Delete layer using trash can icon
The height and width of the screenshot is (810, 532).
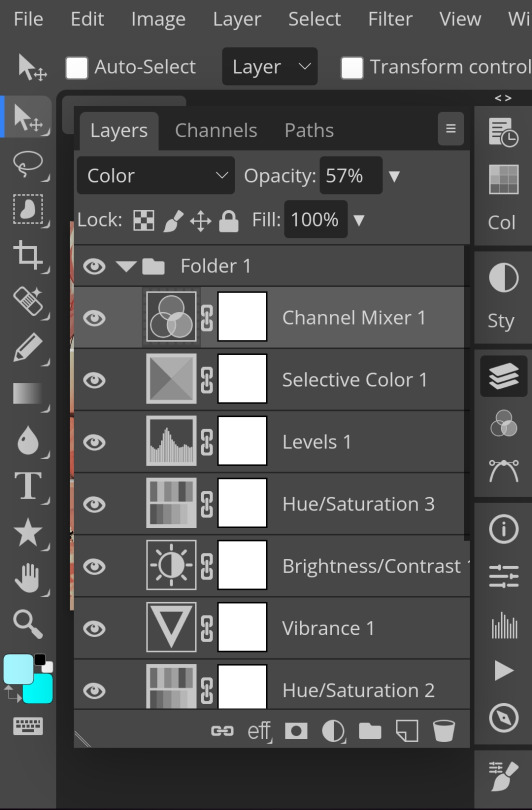[x=444, y=731]
